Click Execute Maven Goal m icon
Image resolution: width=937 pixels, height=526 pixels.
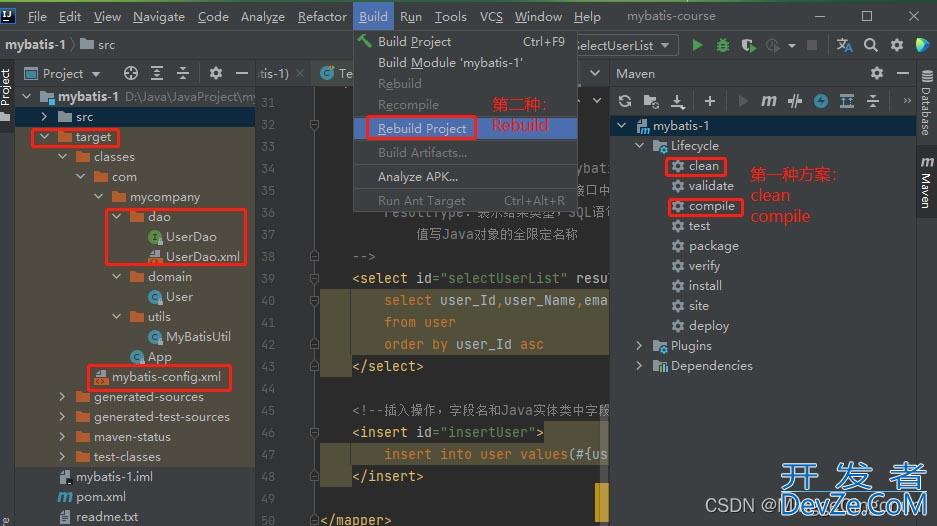(768, 101)
